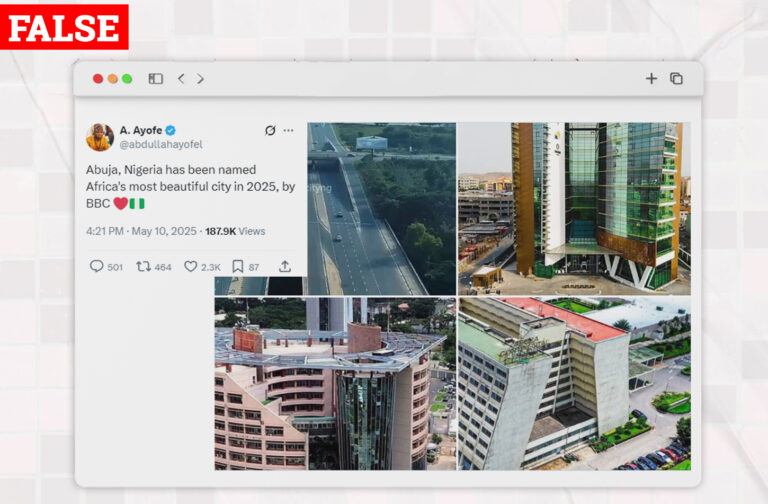
Task: Click the May 10, 2025 date
Action: pyautogui.click(x=164, y=231)
